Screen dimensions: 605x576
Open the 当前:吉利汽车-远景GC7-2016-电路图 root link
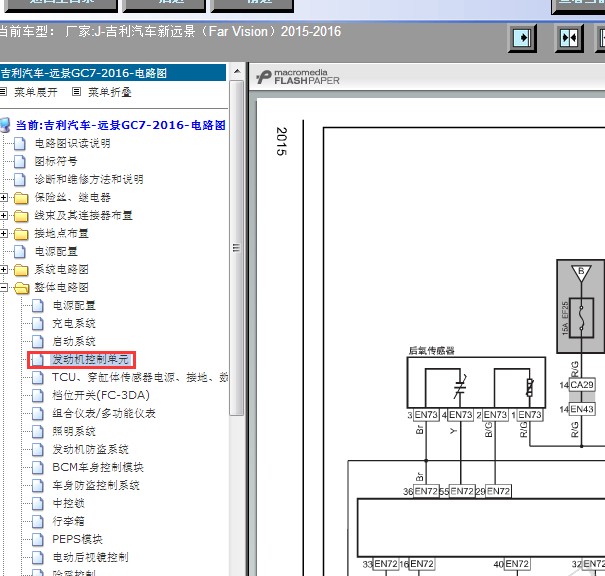[x=121, y=125]
